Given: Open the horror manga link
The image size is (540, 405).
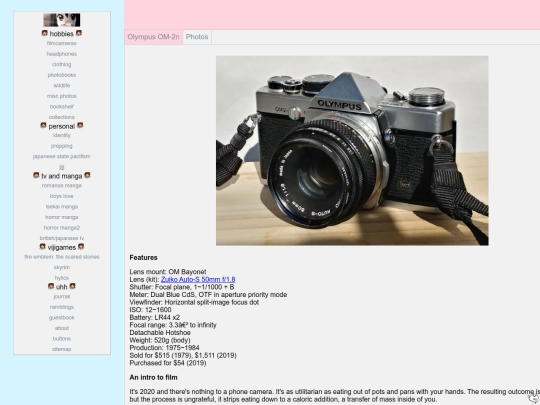Looking at the screenshot, I should click(62, 217).
